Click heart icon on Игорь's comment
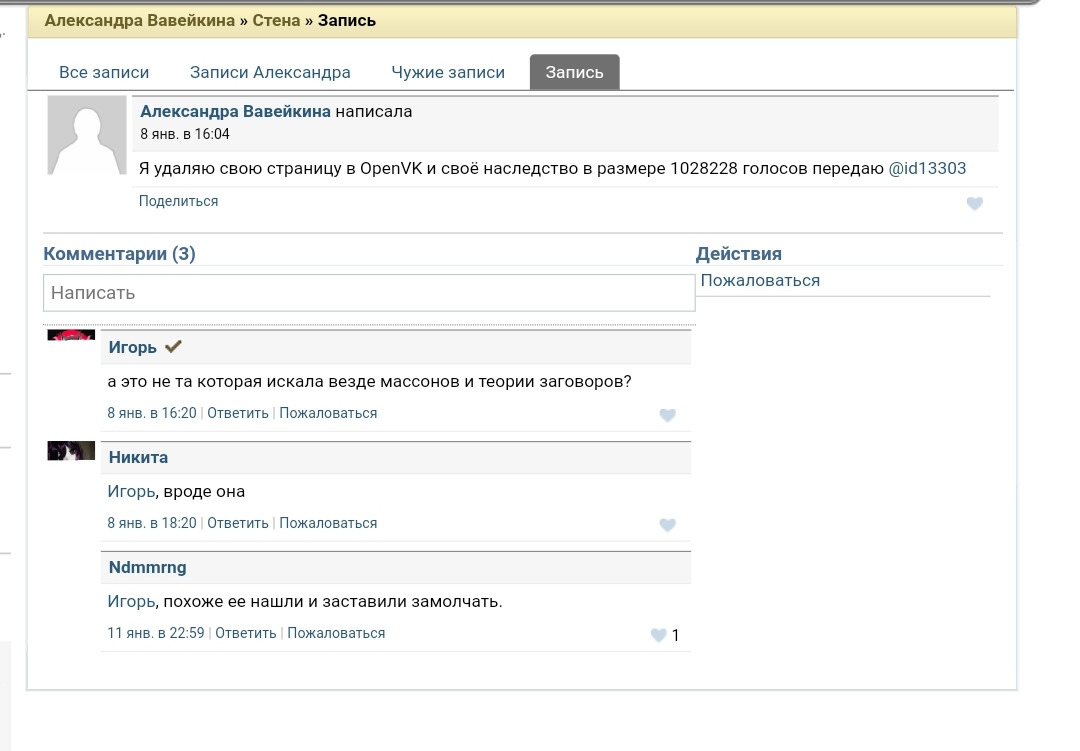Image resolution: width=1080 pixels, height=751 pixels. (667, 415)
